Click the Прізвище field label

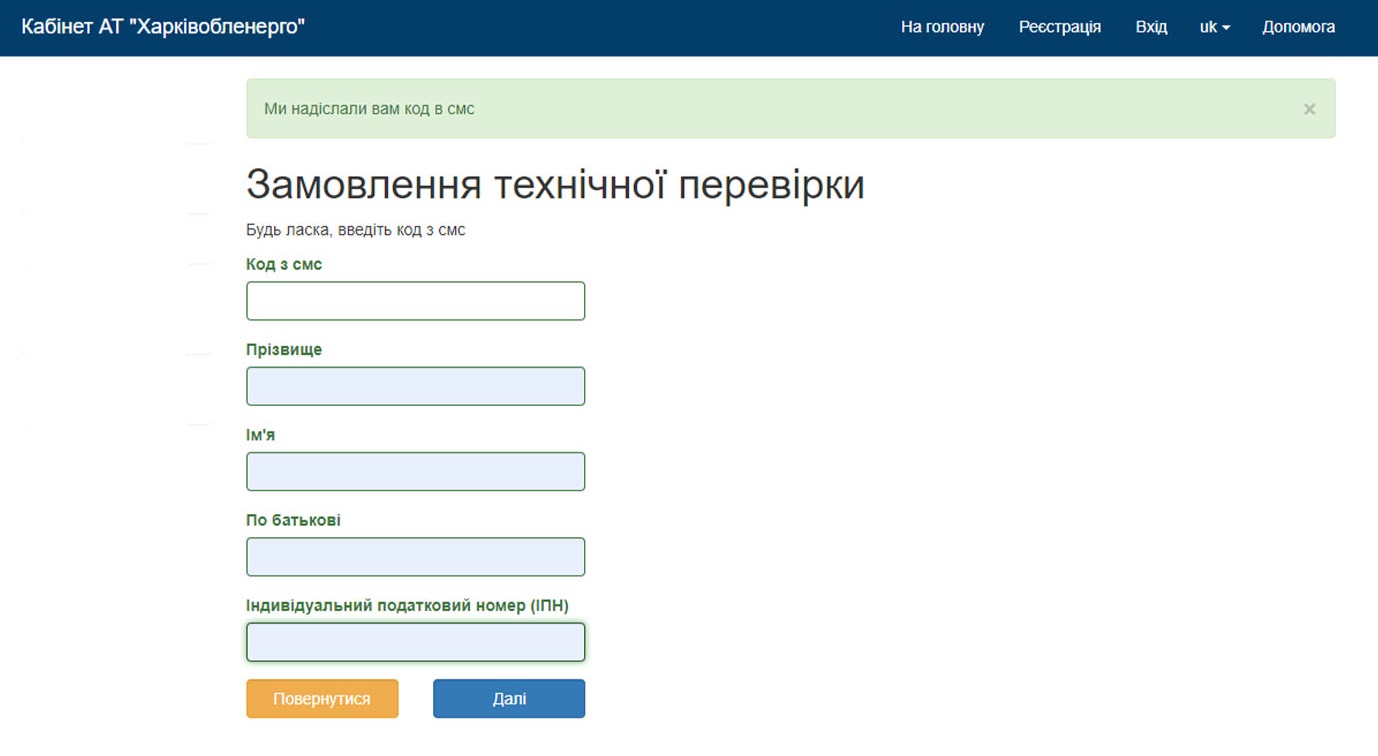[283, 349]
